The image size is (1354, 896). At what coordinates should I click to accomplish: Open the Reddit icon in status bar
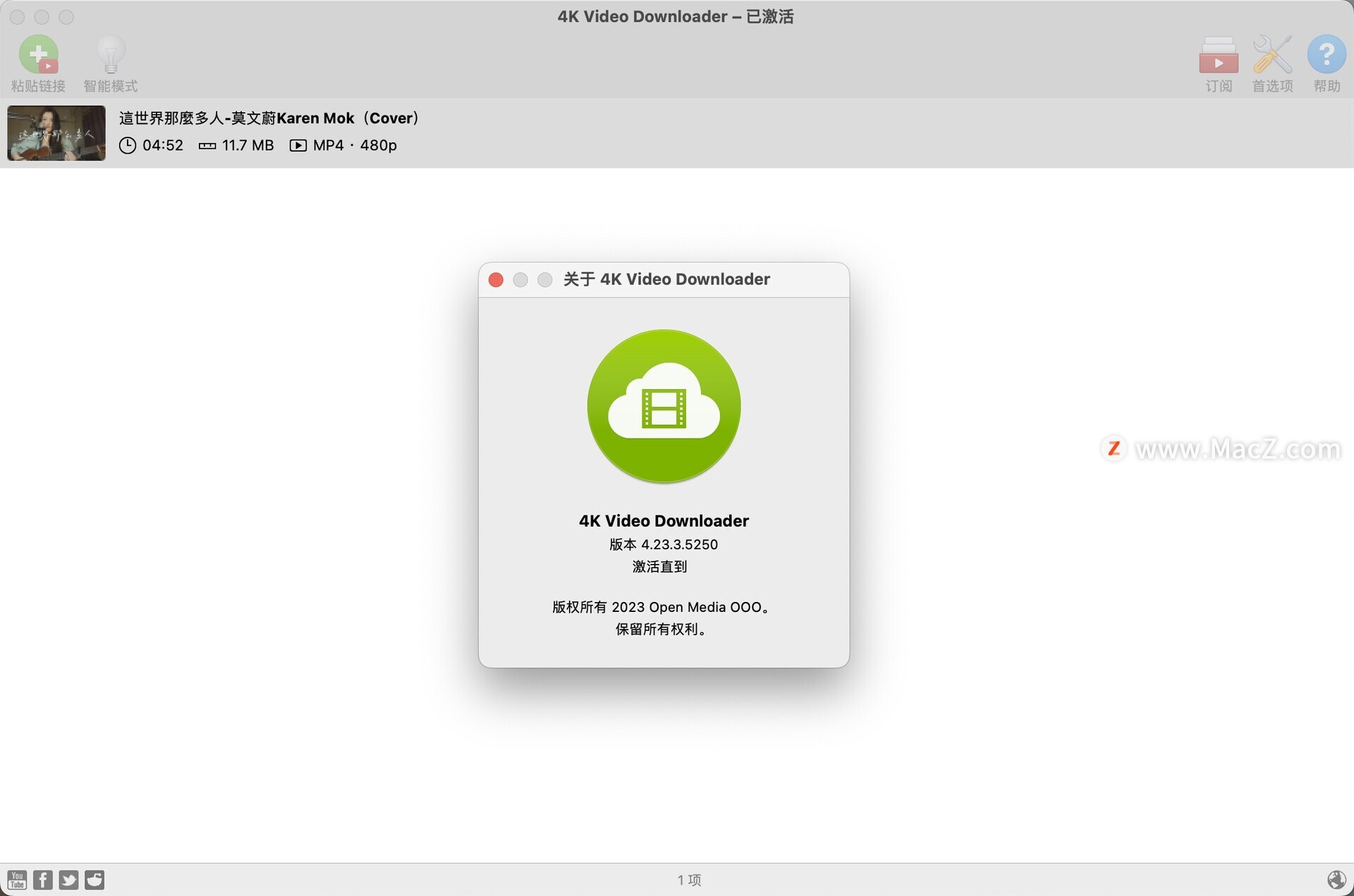[x=94, y=879]
